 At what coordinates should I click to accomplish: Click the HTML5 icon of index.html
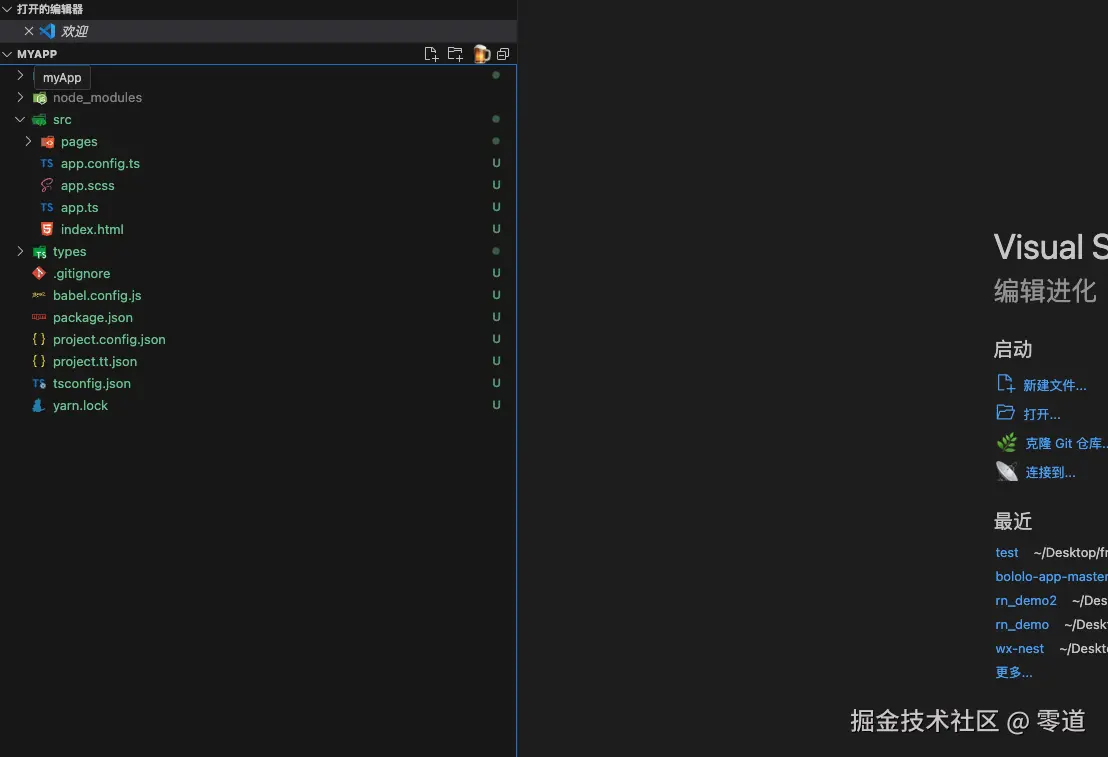(x=47, y=229)
